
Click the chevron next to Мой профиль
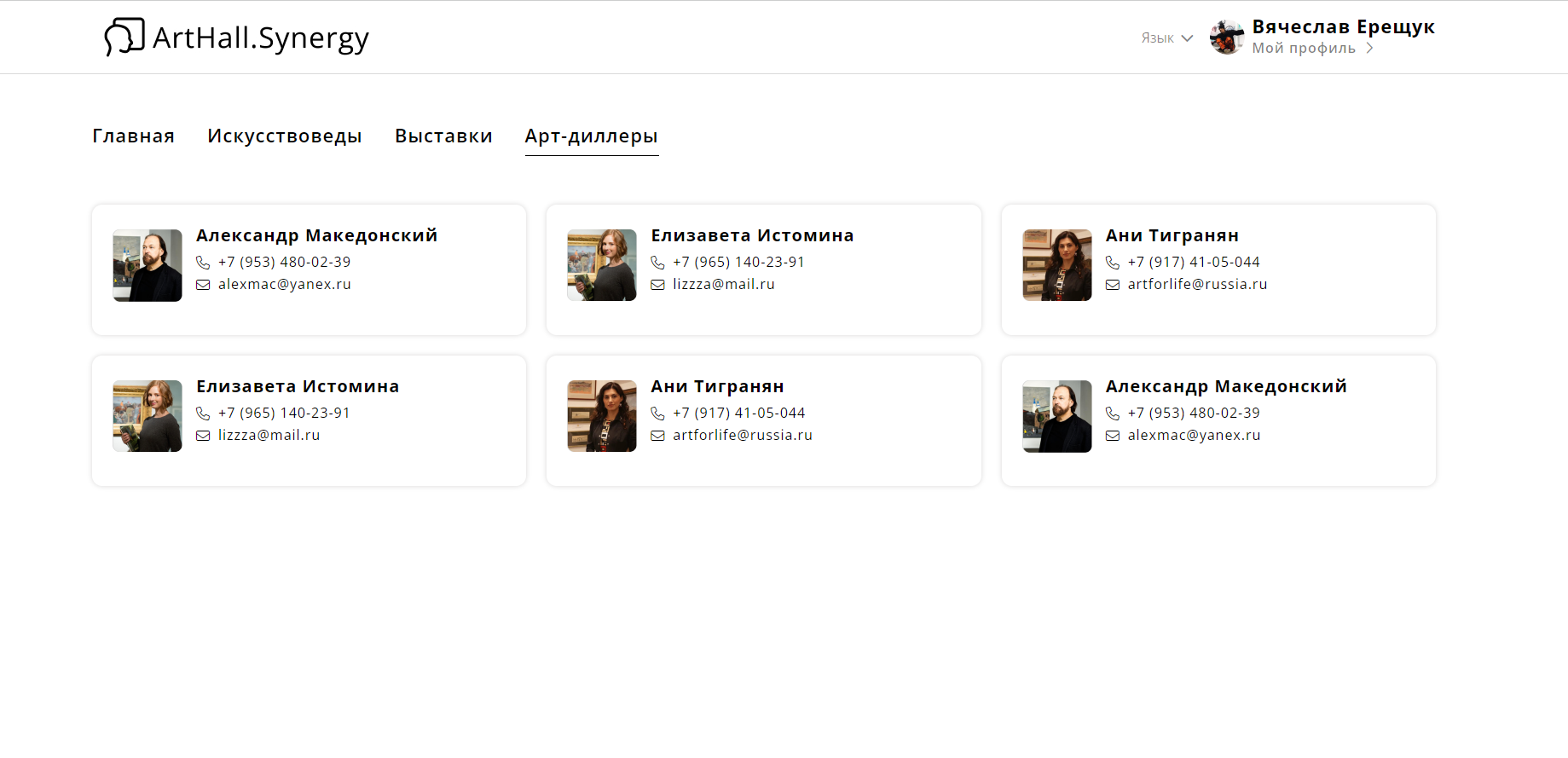pos(1369,48)
